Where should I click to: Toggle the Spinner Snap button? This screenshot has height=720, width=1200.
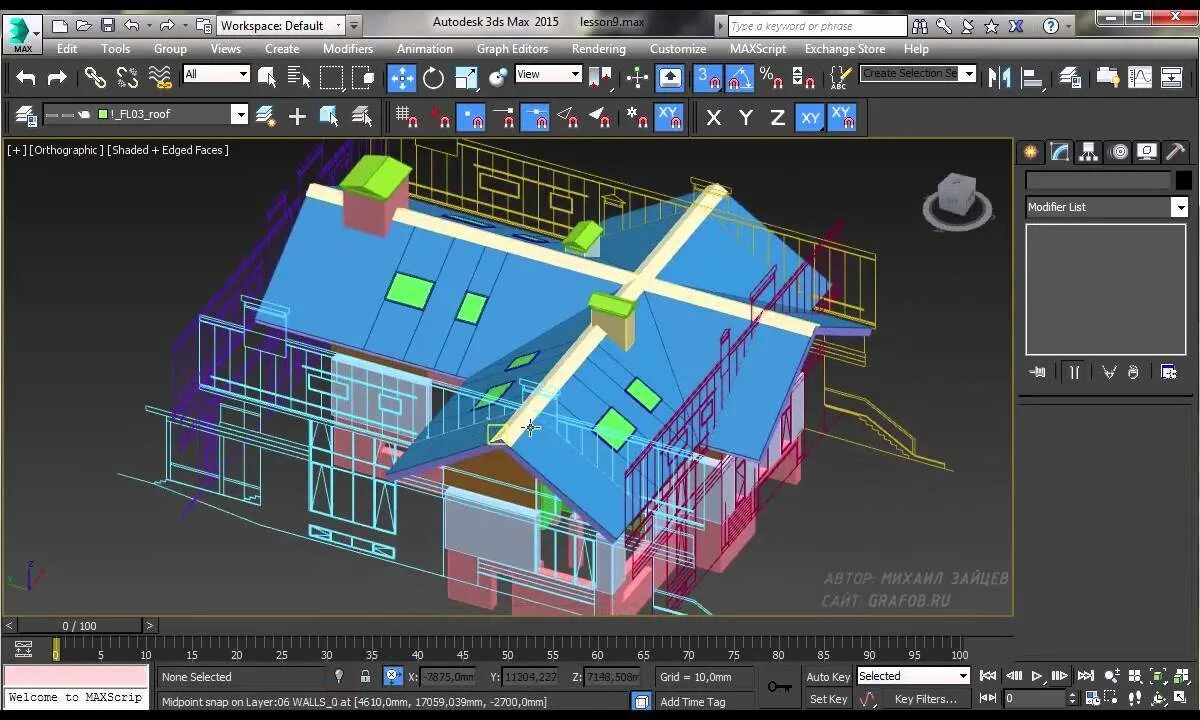[803, 77]
